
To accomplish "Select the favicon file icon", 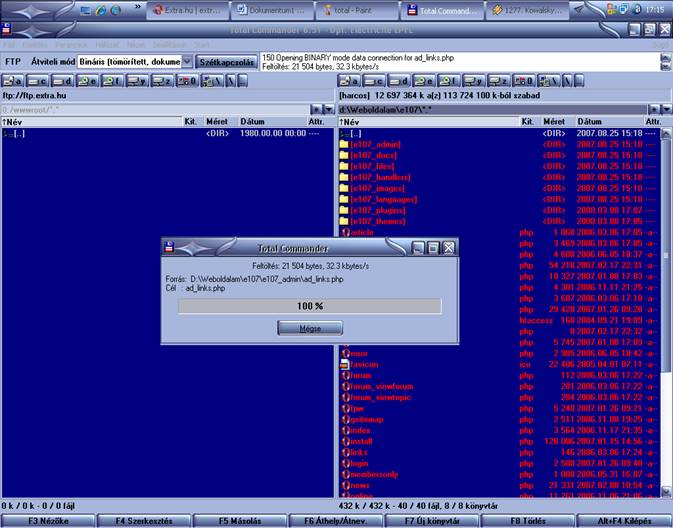I will (345, 365).
